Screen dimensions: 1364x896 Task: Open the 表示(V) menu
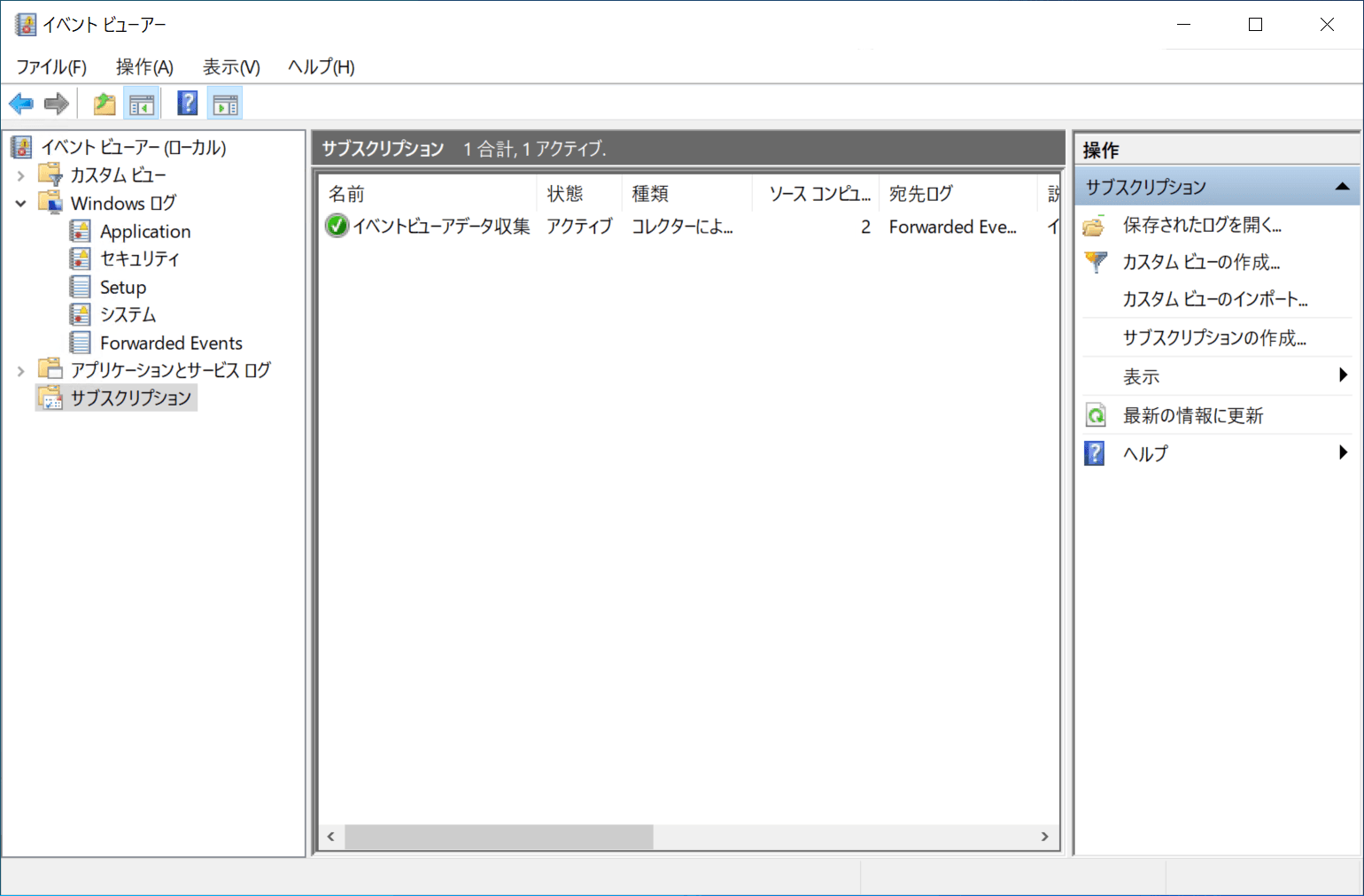coord(231,67)
